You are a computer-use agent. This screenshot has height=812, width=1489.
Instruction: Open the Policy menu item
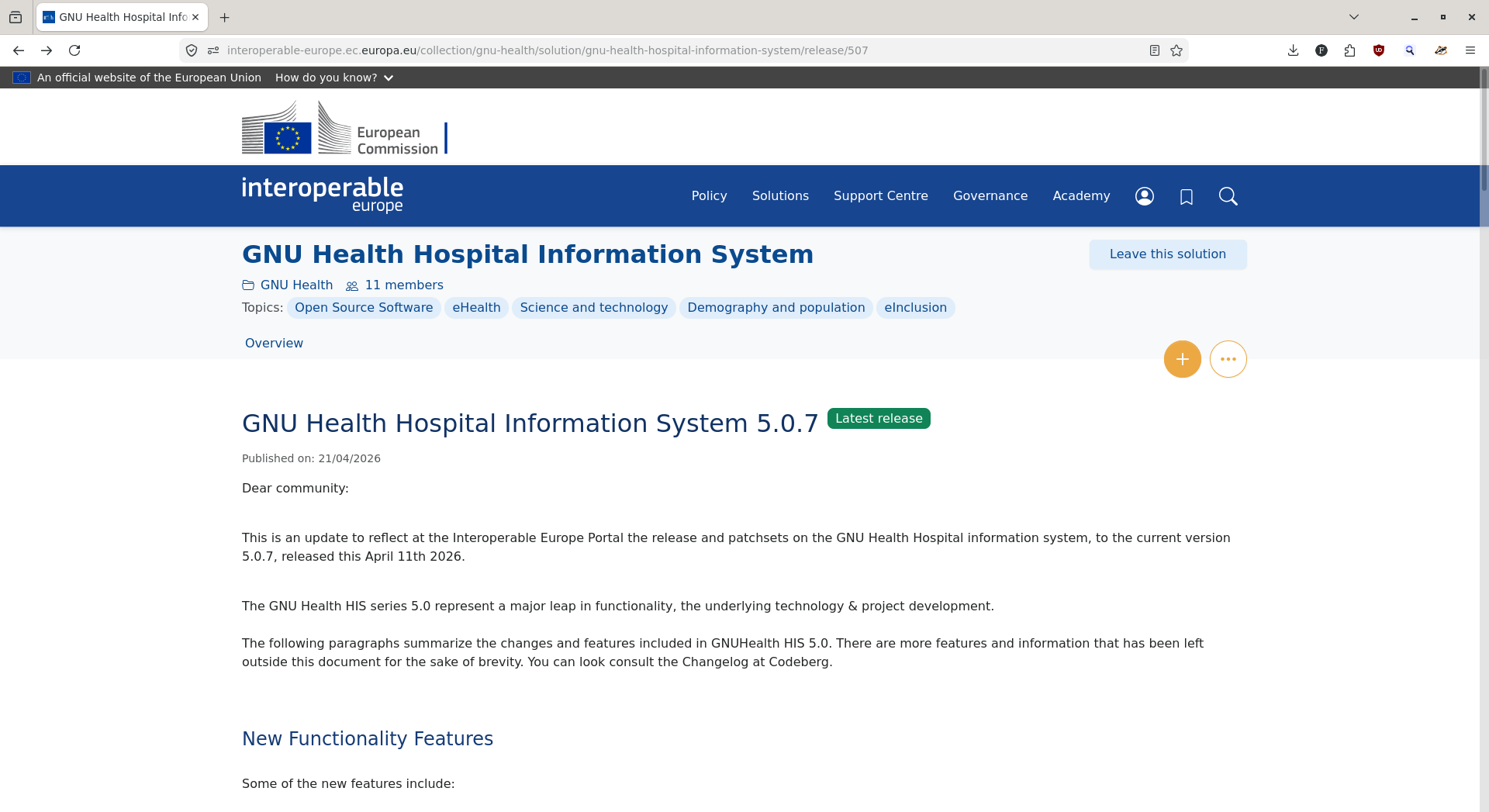tap(710, 196)
